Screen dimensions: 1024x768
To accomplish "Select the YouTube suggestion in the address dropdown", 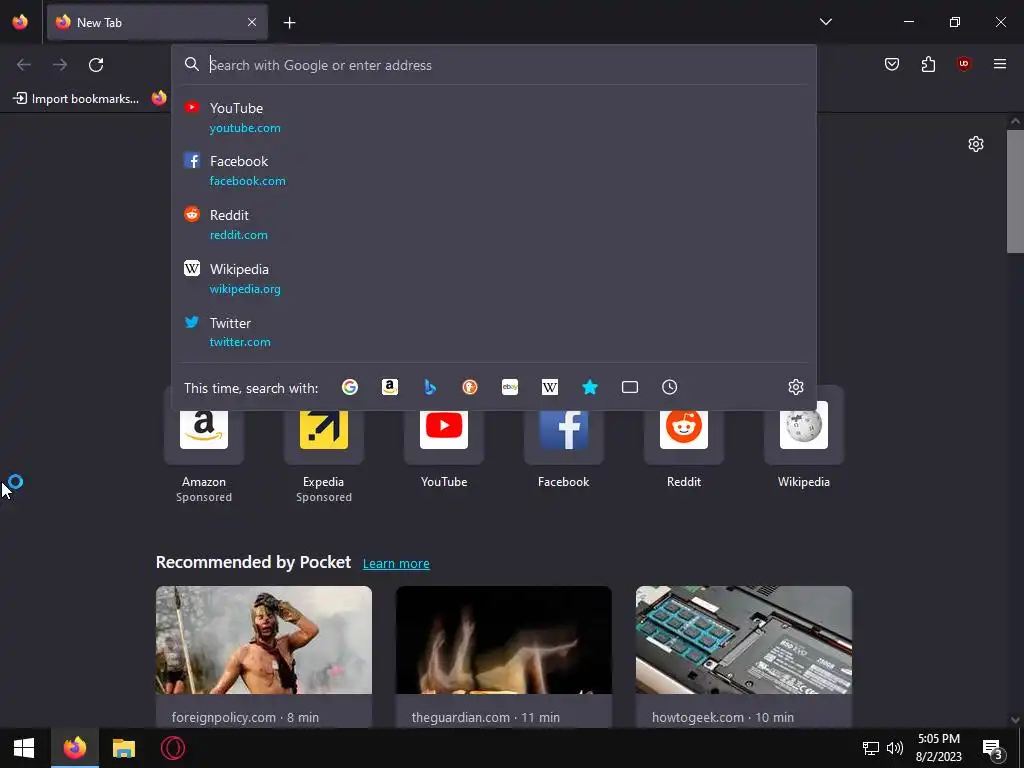I will [x=494, y=118].
